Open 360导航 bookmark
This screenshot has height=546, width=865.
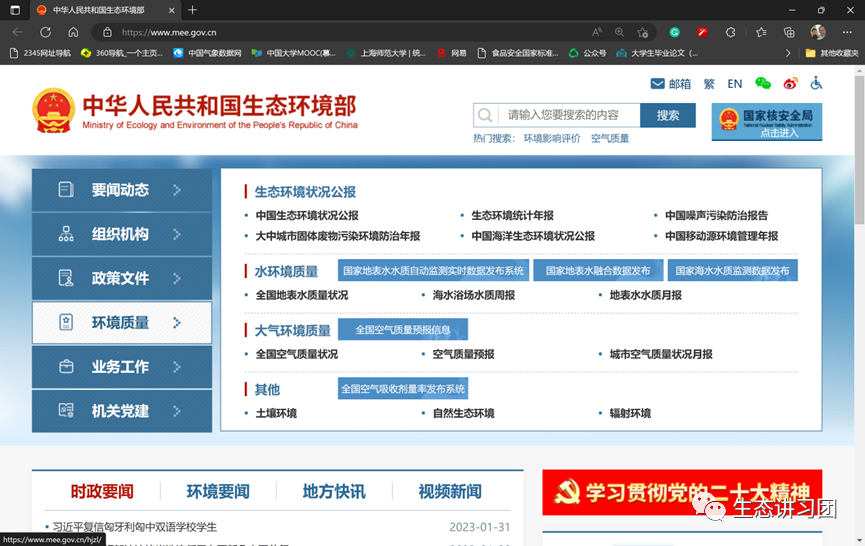point(122,53)
